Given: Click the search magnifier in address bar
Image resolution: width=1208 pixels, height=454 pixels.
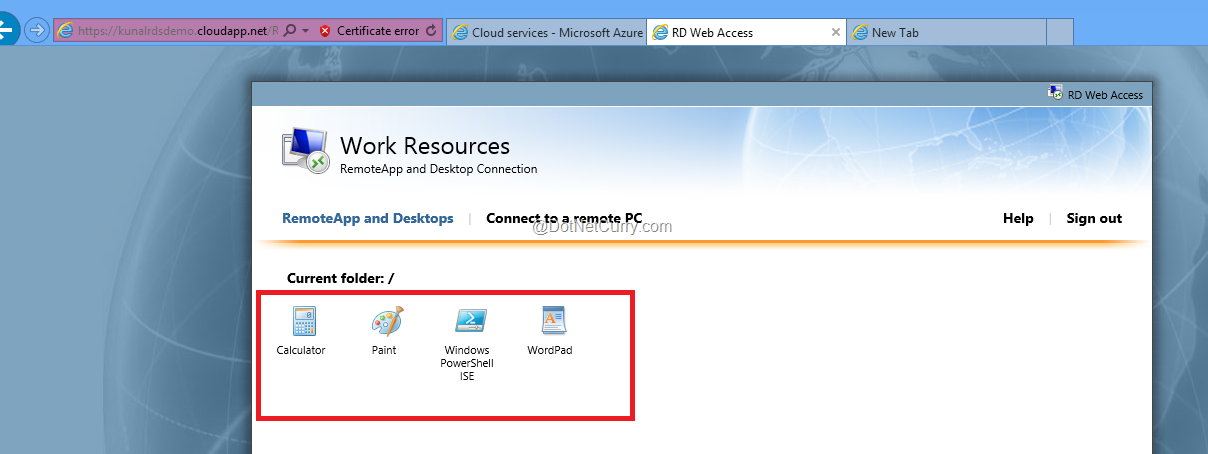Looking at the screenshot, I should pos(289,31).
